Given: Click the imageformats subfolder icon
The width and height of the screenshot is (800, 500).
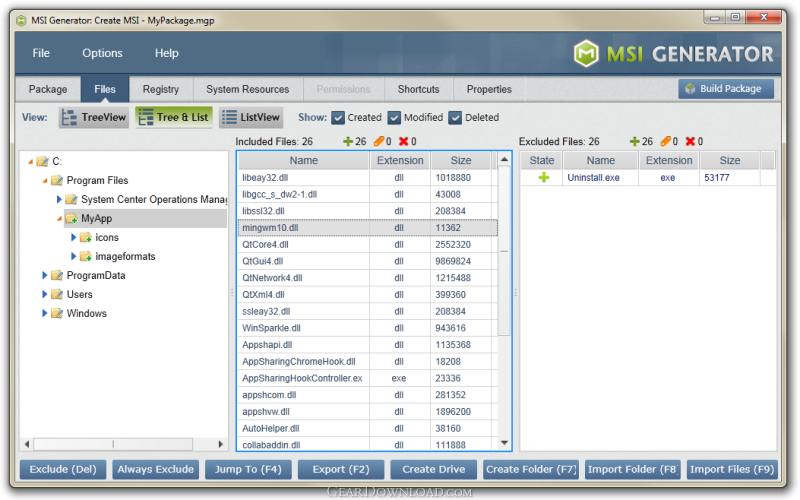Looking at the screenshot, I should coord(86,257).
